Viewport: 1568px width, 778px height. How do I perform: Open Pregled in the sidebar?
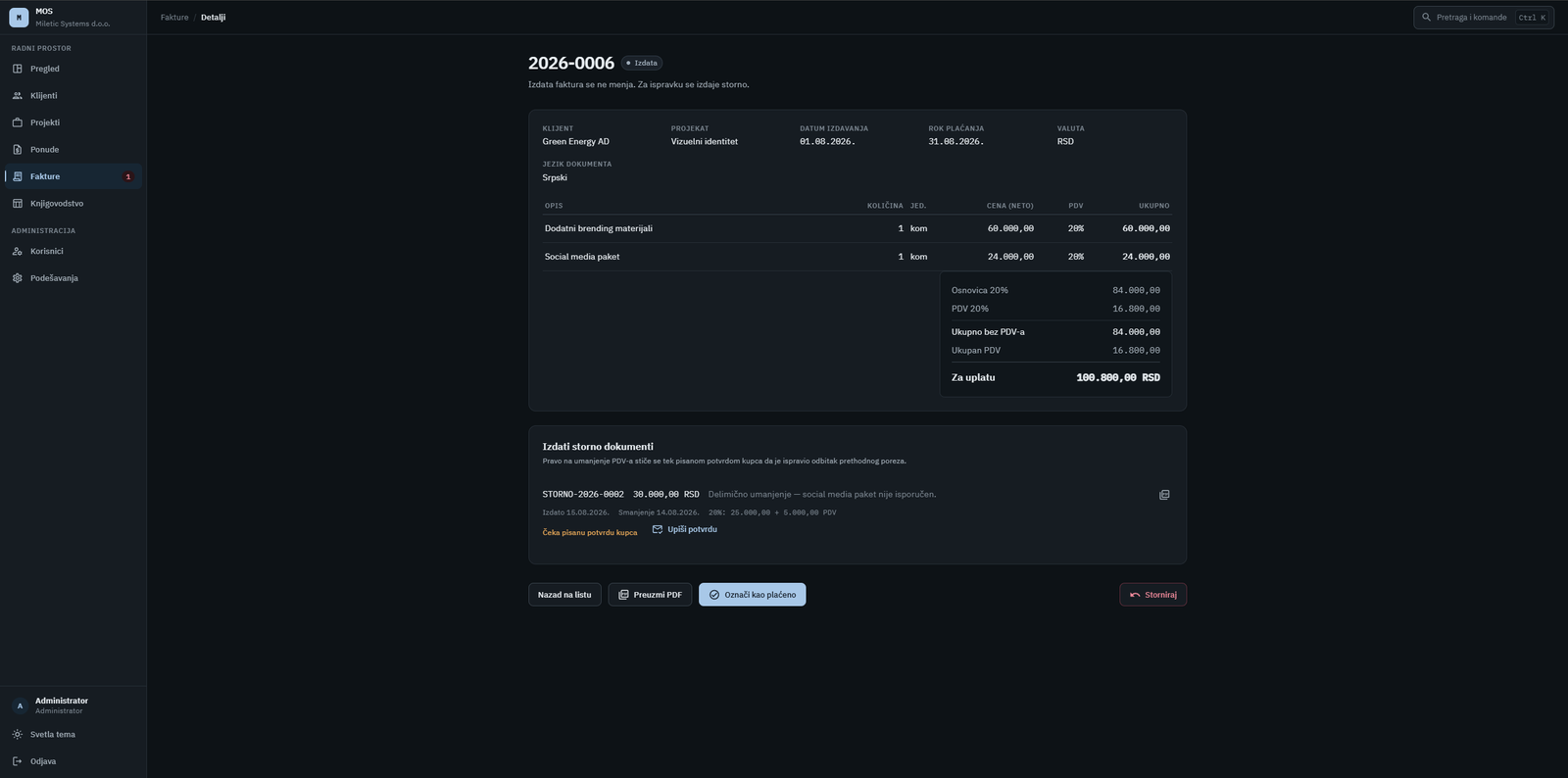coord(73,69)
